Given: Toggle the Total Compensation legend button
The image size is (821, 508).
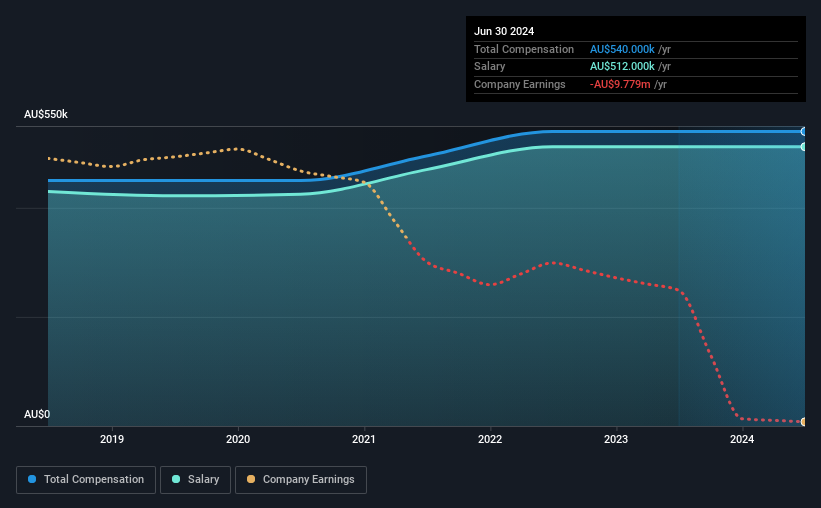Looking at the screenshot, I should (86, 480).
